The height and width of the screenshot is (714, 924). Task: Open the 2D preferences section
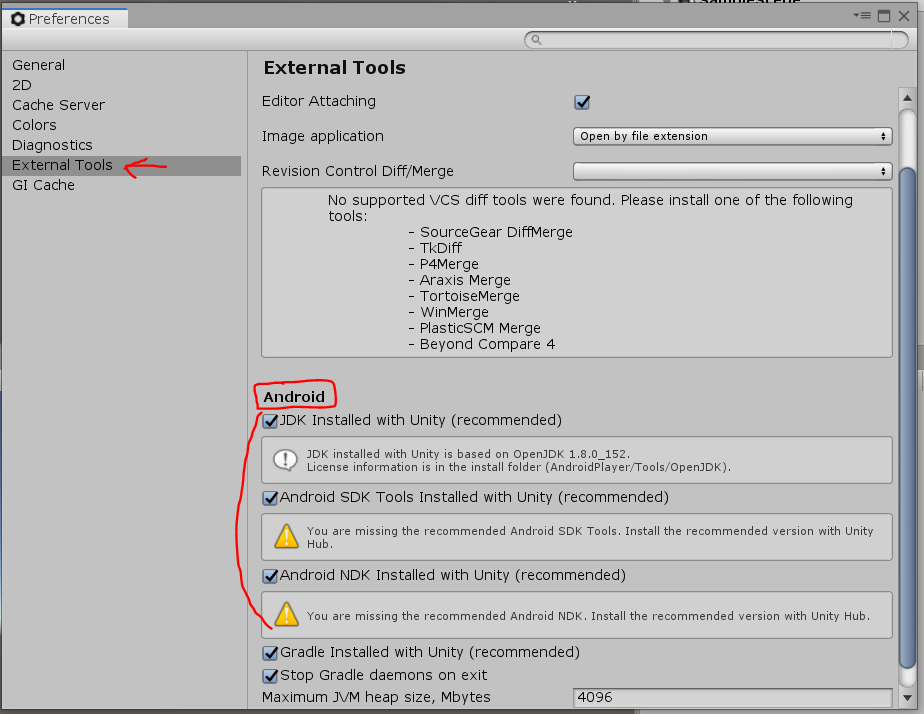coord(22,85)
